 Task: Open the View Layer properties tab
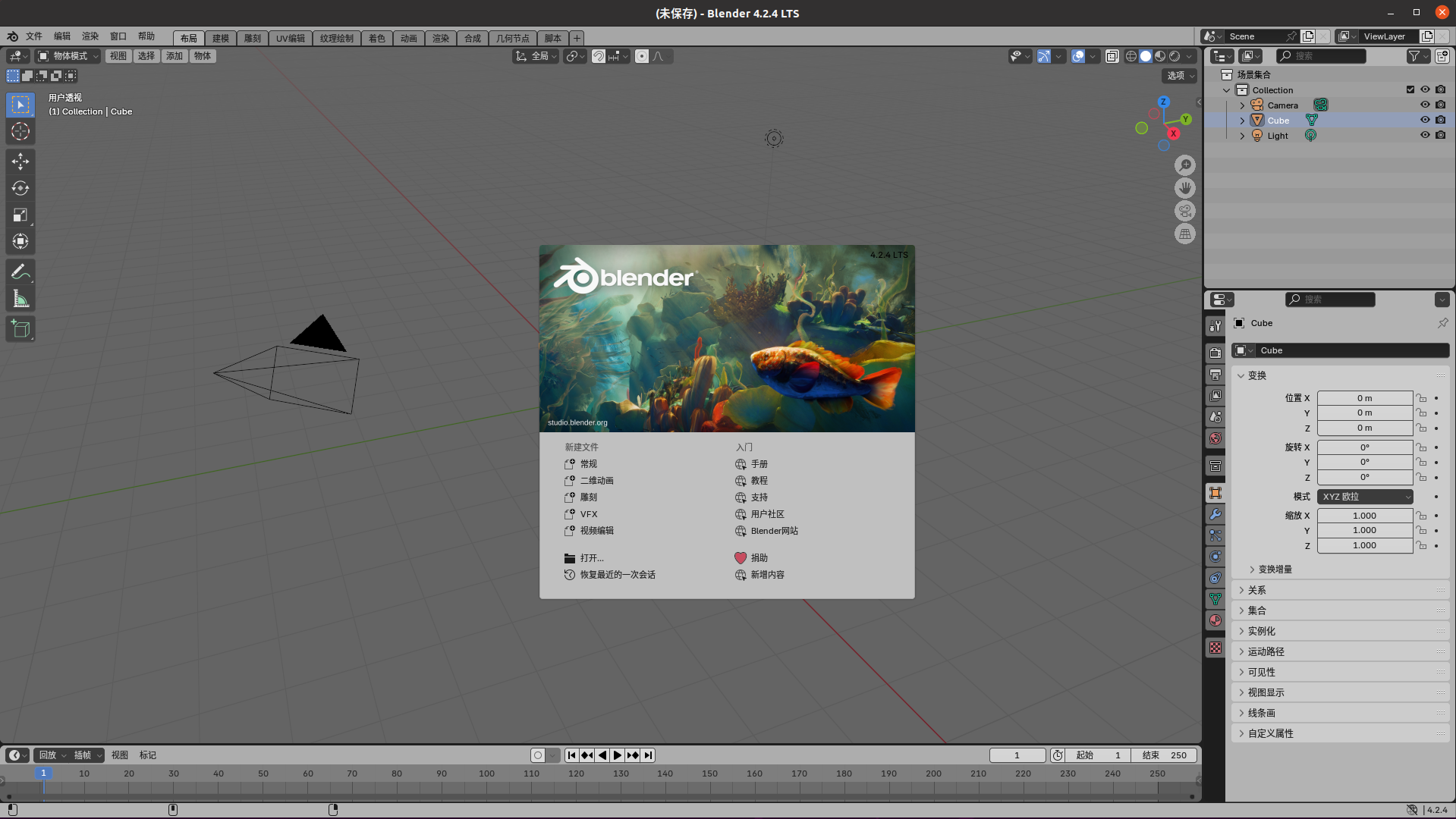(x=1215, y=396)
